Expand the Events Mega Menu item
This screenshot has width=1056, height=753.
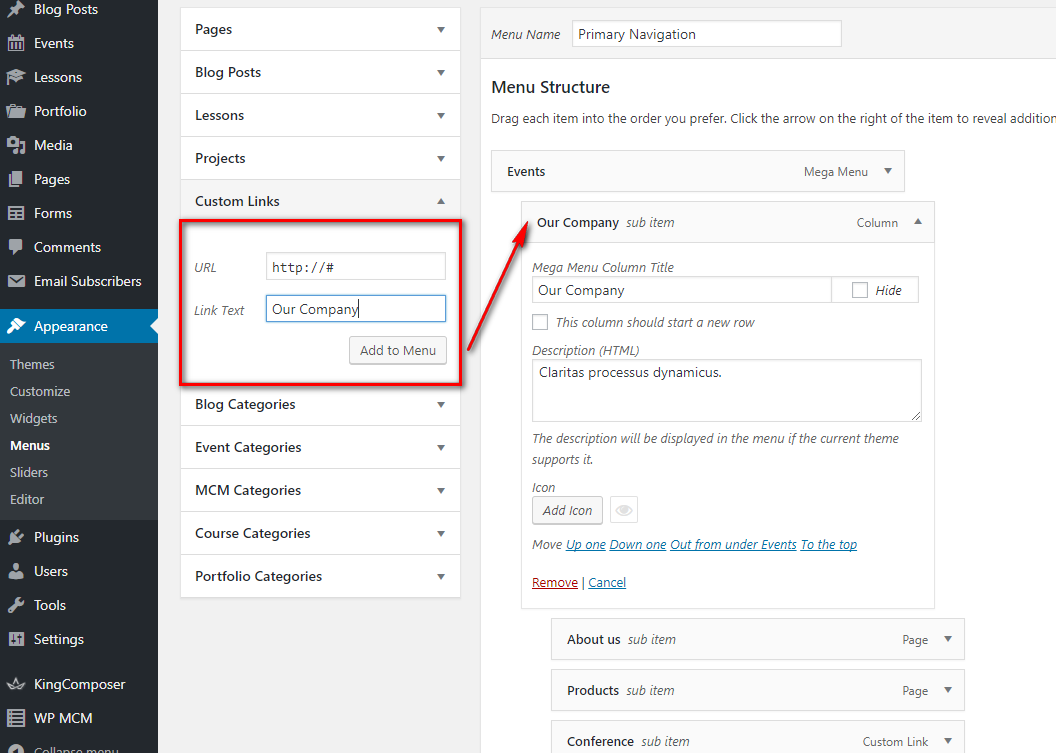[x=887, y=171]
